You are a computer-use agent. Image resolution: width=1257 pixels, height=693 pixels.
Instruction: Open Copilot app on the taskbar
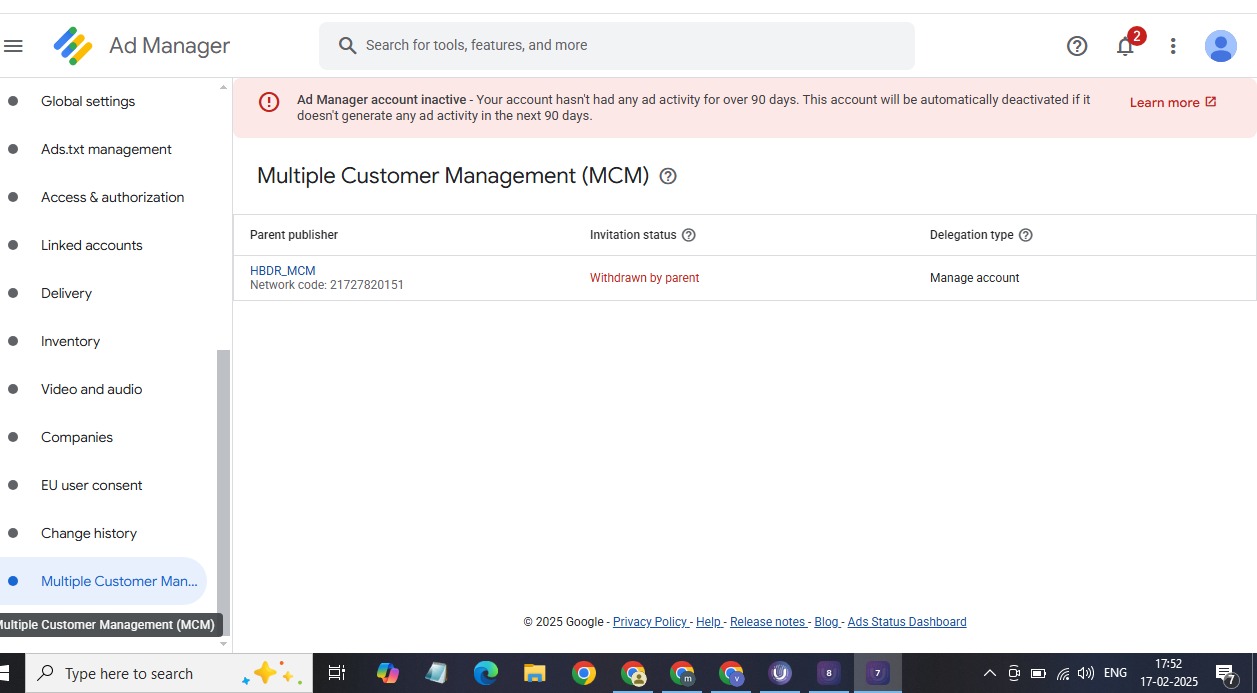click(388, 673)
